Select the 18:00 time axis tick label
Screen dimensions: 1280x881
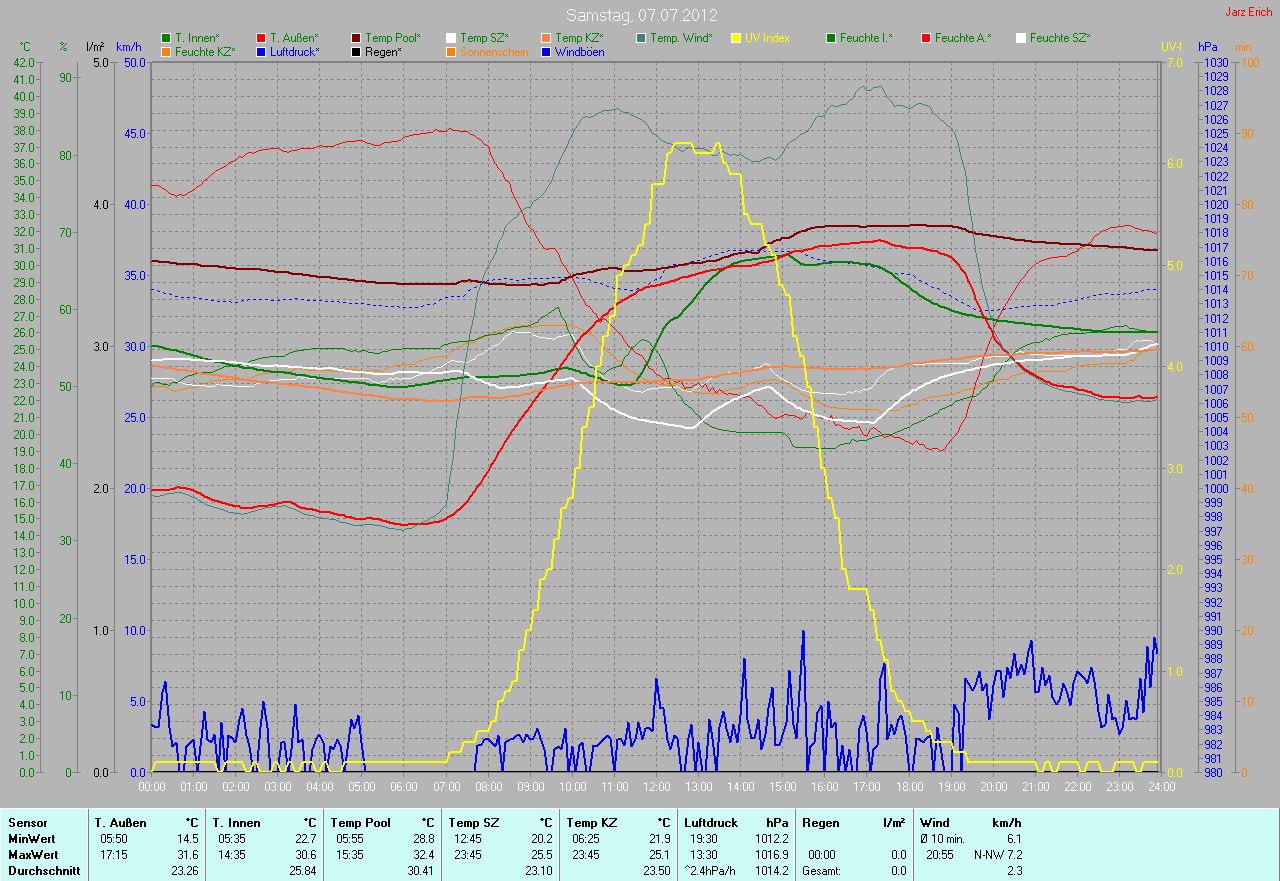coord(908,787)
